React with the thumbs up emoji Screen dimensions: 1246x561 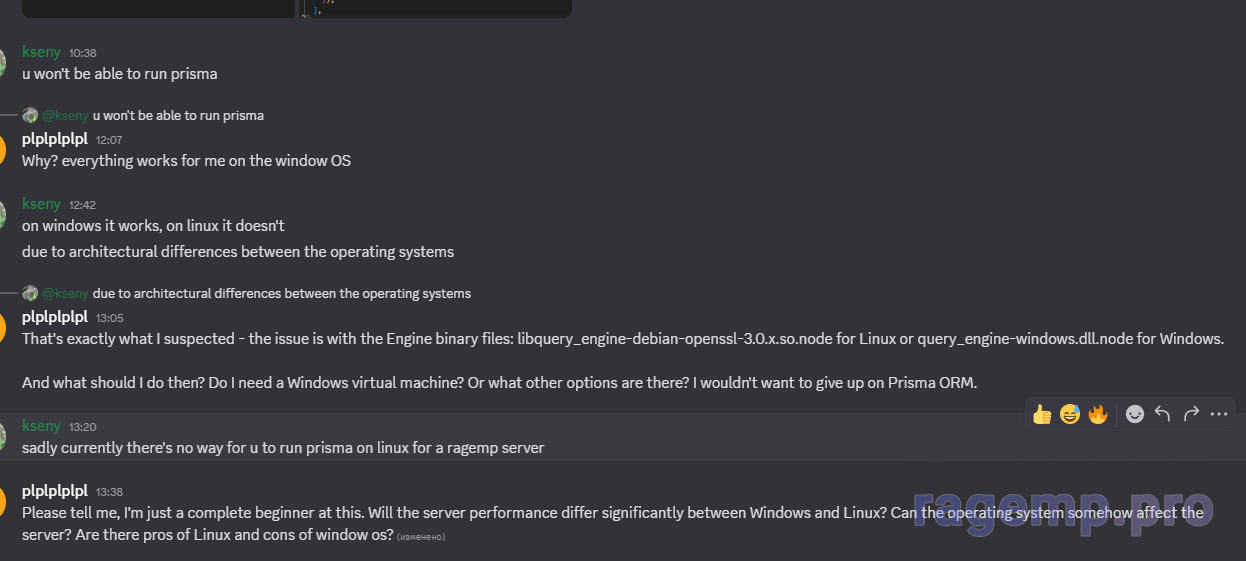1042,414
